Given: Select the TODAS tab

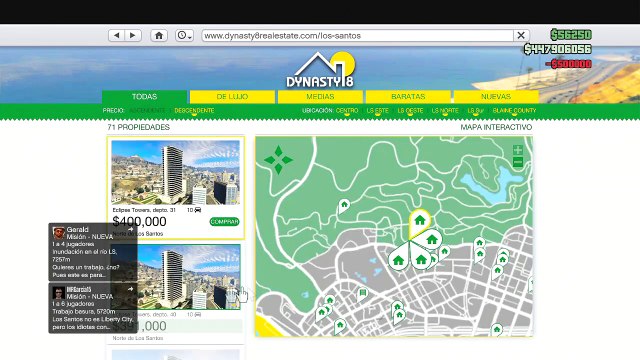Looking at the screenshot, I should point(144,97).
